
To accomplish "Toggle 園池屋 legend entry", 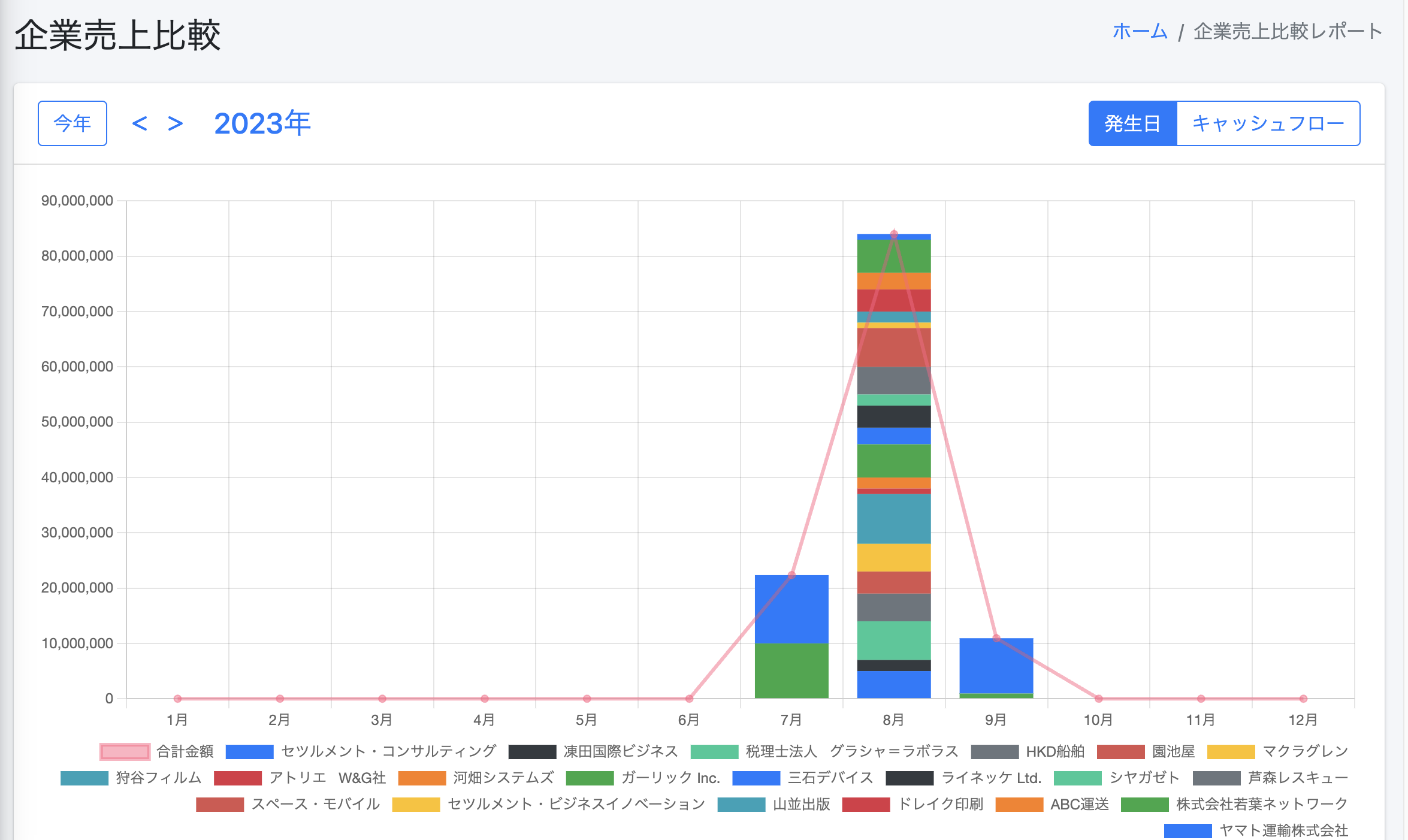I will 1146,751.
